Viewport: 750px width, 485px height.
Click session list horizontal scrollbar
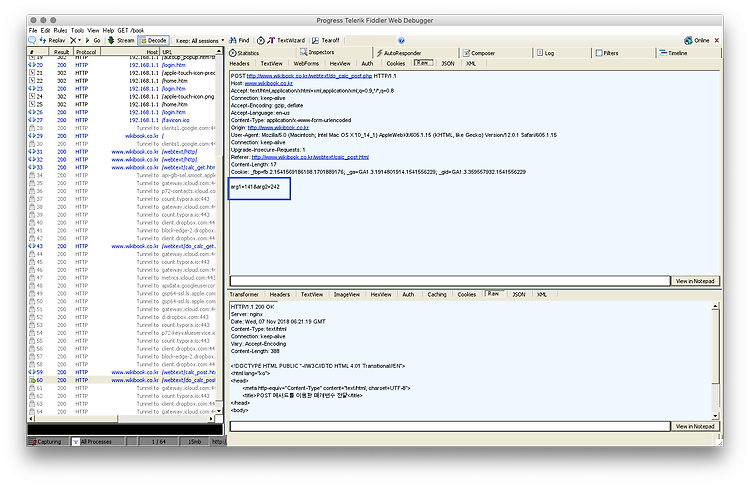pos(122,419)
